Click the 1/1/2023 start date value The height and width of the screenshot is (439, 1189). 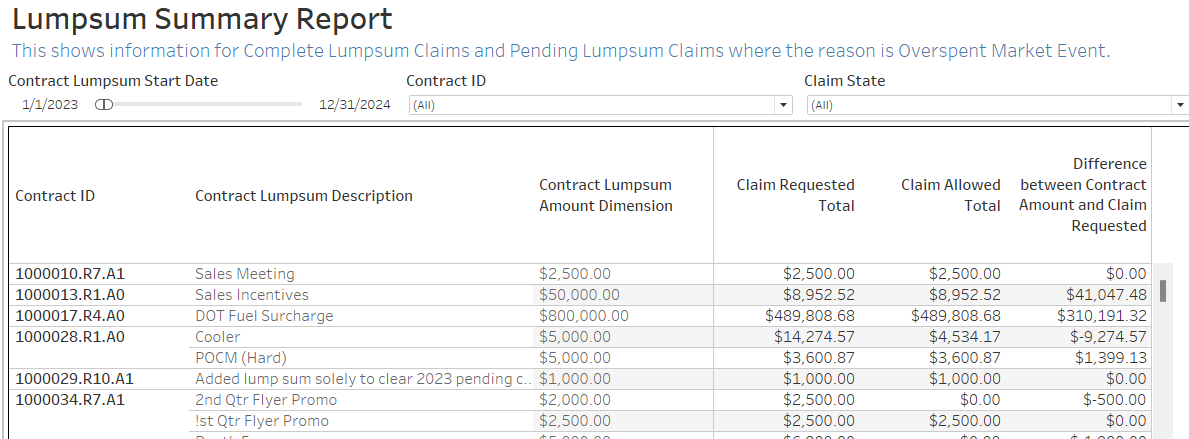click(50, 104)
